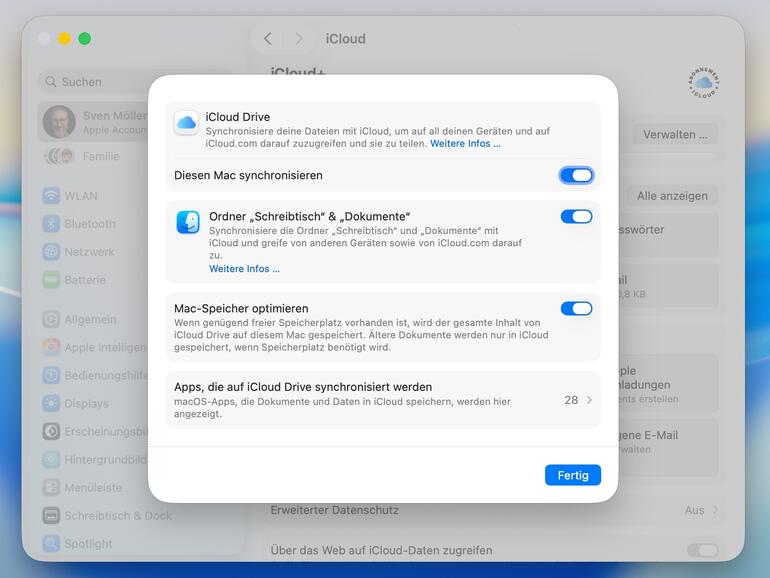Expand Erweiterter Datenschutz row chevron
The image size is (770, 578).
click(x=715, y=510)
